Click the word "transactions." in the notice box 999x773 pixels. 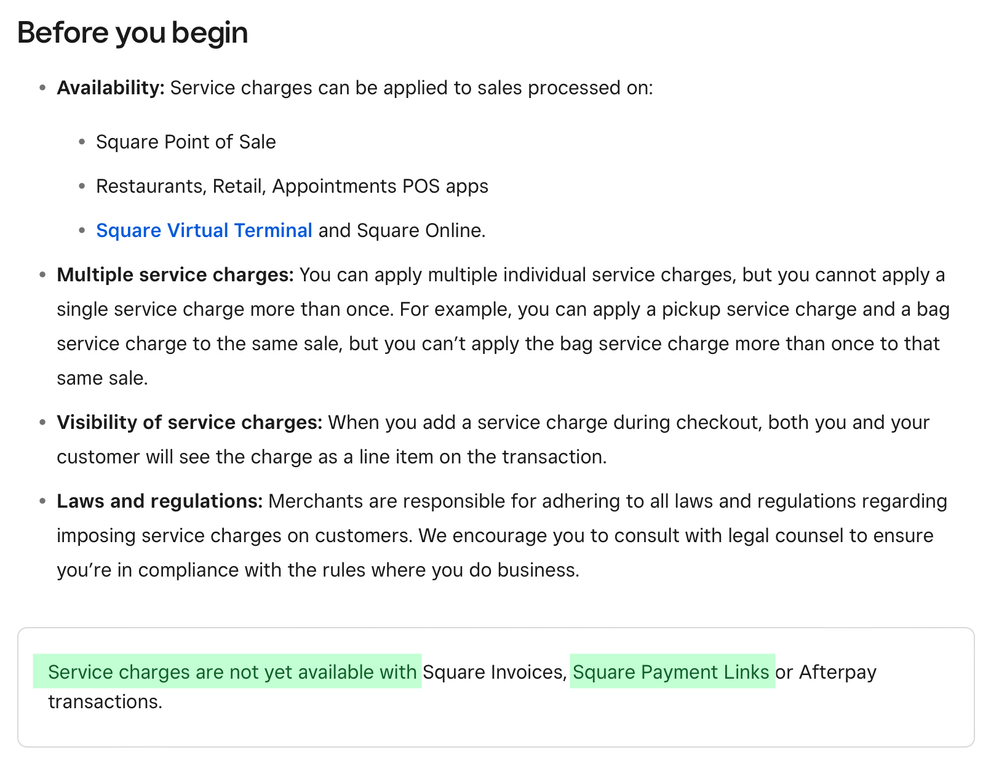coord(104,702)
